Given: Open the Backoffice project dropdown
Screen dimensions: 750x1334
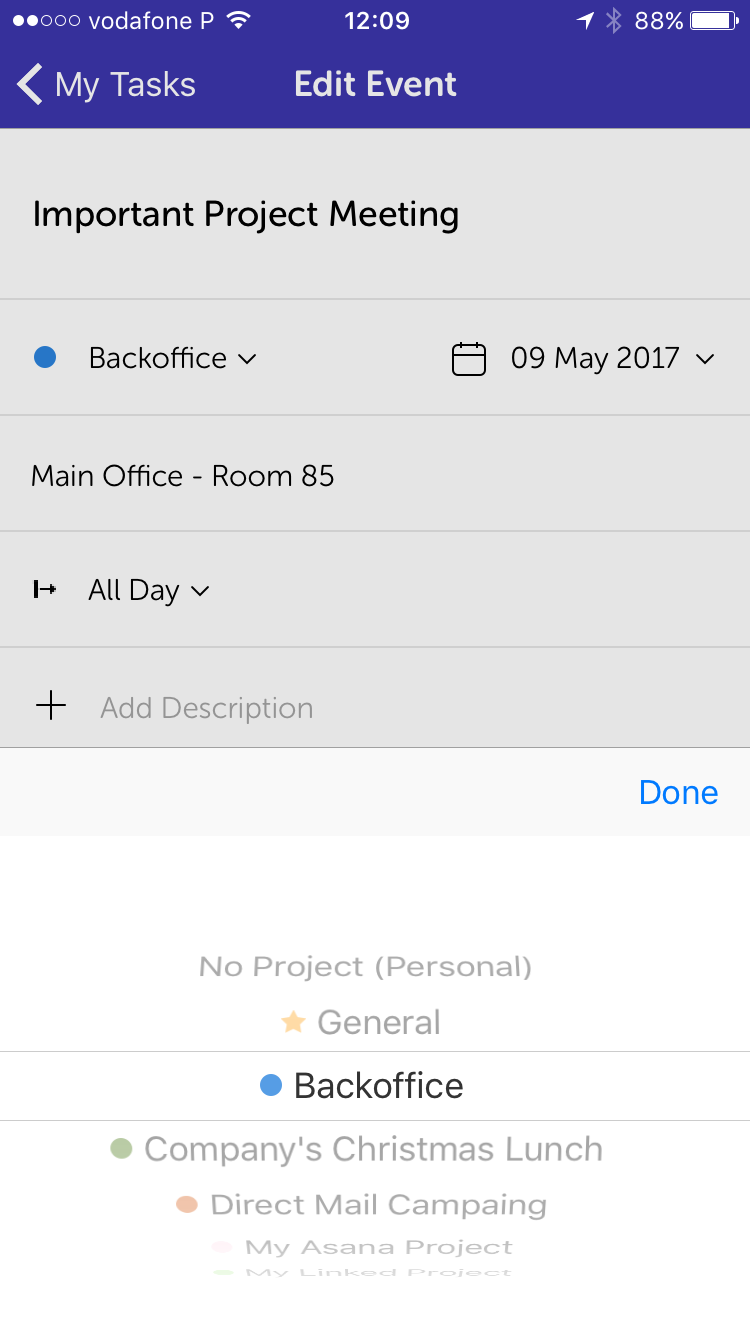Looking at the screenshot, I should click(172, 358).
